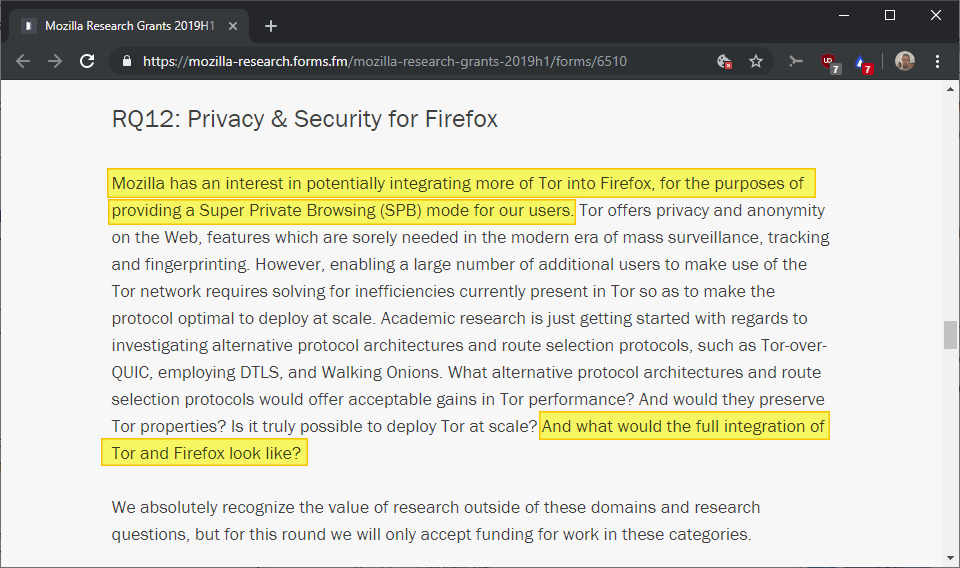Viewport: 960px width, 568px height.
Task: Minimize the browser window
Action: [x=844, y=15]
